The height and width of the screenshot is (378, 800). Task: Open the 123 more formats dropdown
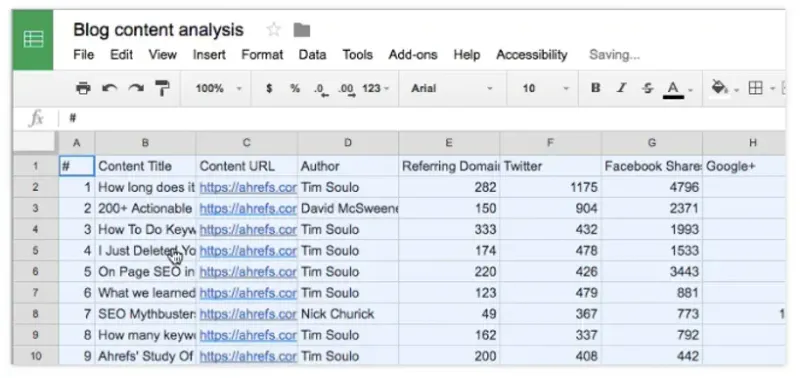pos(376,88)
